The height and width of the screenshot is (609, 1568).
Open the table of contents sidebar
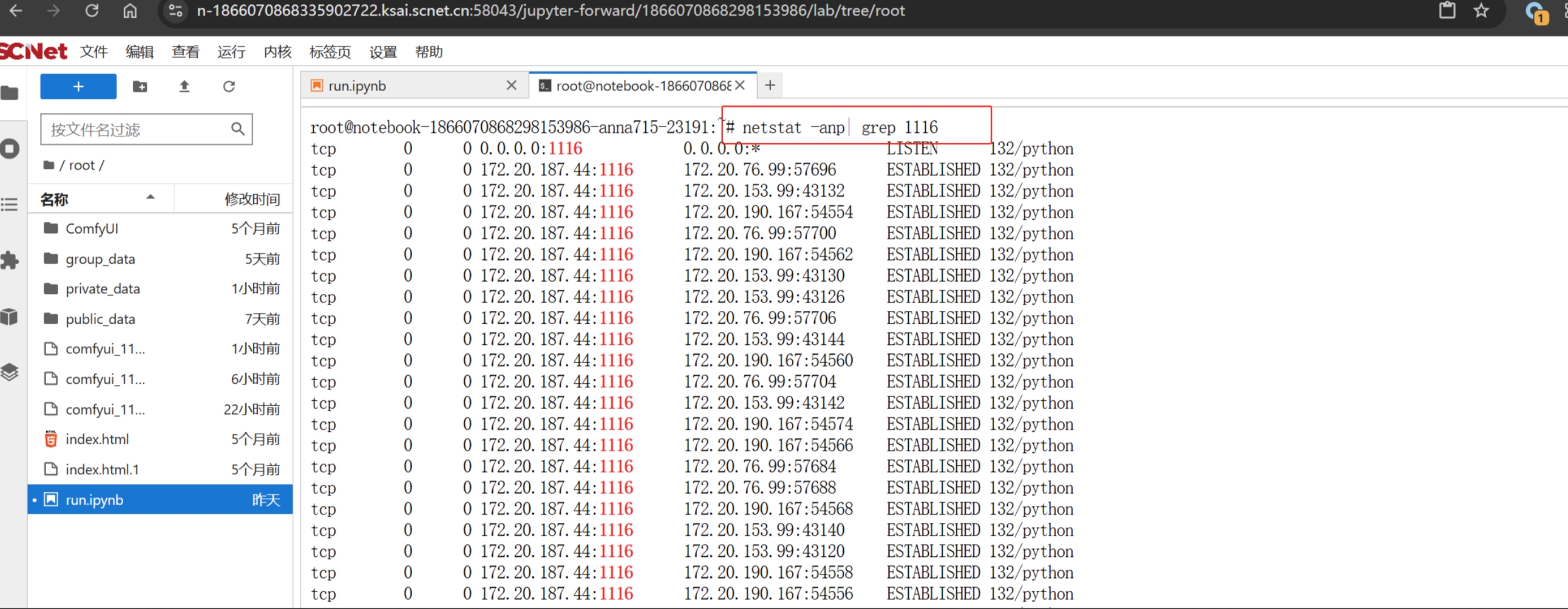click(10, 204)
